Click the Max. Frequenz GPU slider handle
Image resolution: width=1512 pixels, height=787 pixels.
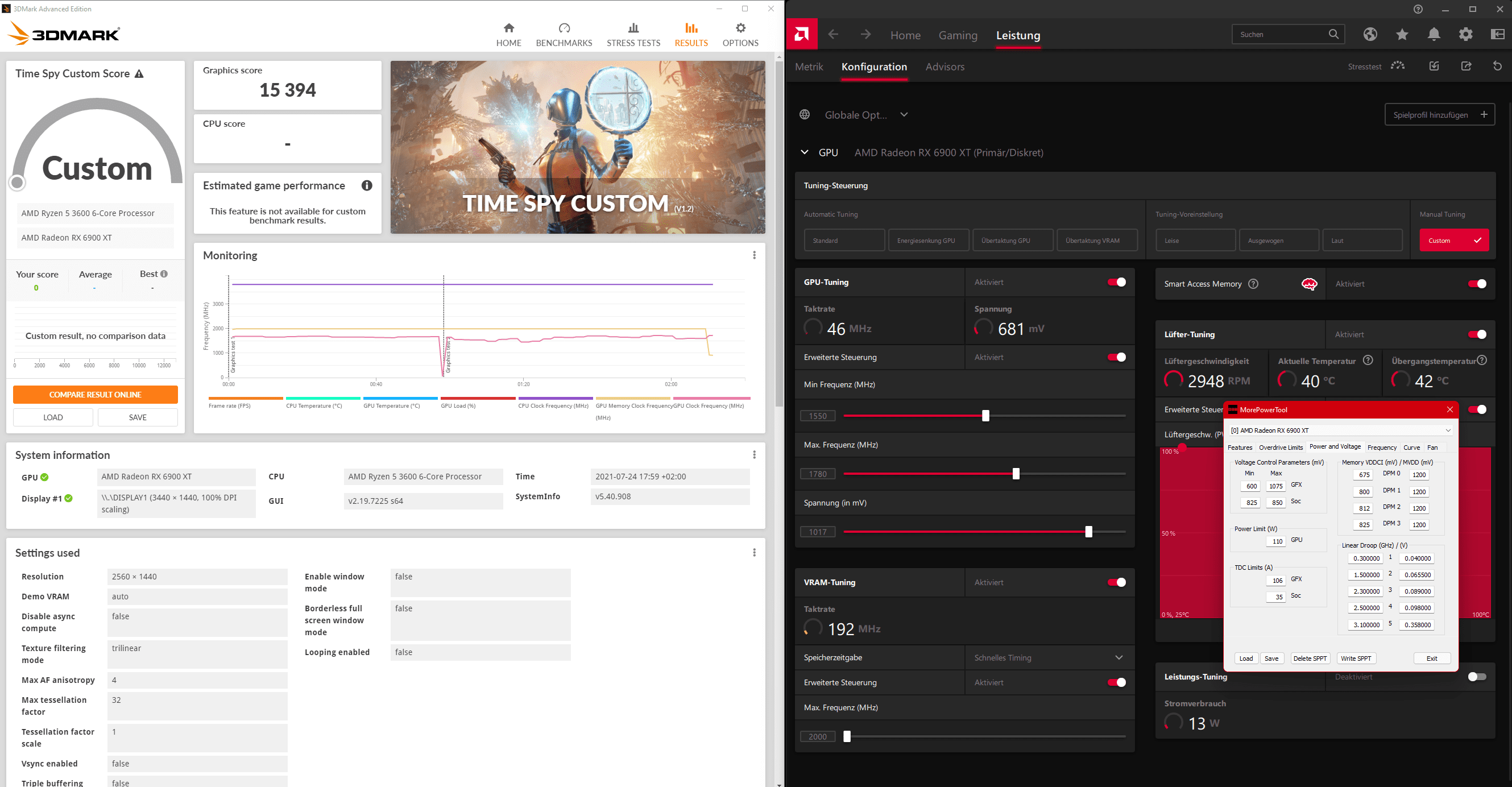click(x=1016, y=474)
